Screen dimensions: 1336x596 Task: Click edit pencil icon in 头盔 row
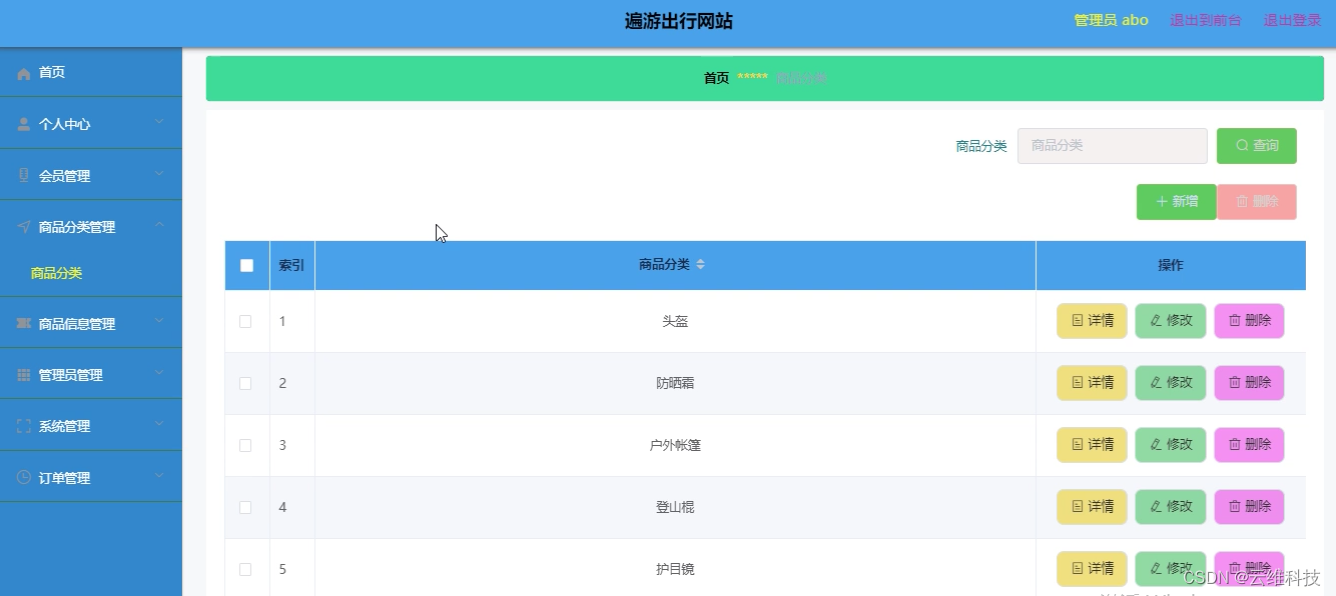1156,321
